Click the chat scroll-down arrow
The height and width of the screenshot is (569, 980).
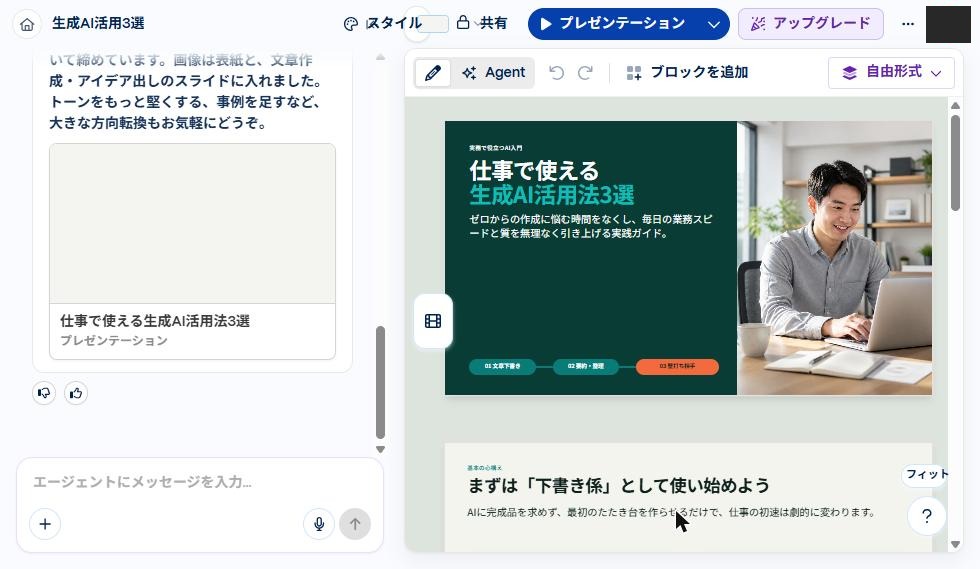click(380, 450)
